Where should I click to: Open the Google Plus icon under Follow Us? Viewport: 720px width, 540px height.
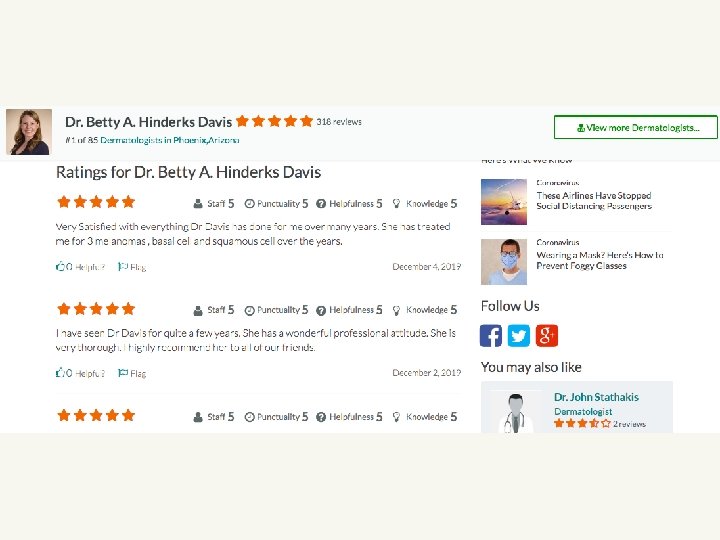[x=547, y=336]
